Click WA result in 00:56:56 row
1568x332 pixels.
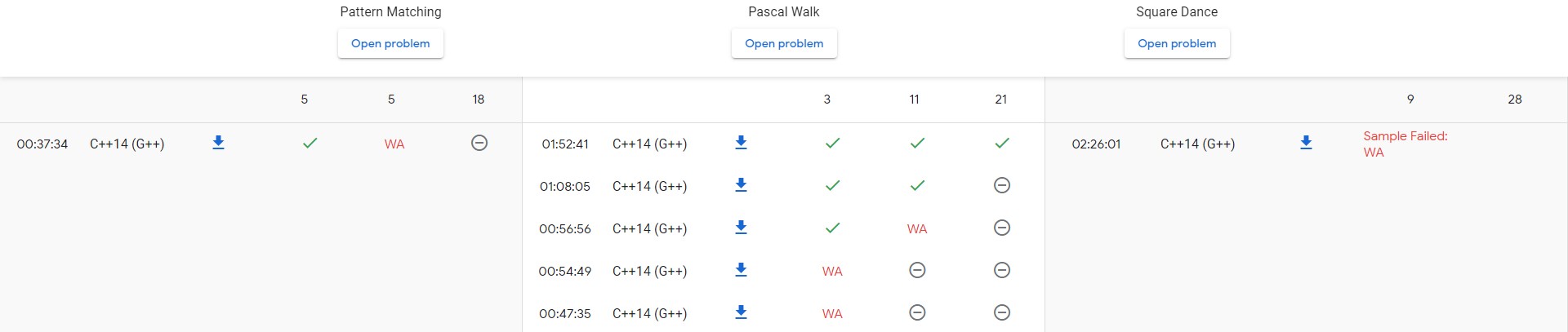(917, 229)
